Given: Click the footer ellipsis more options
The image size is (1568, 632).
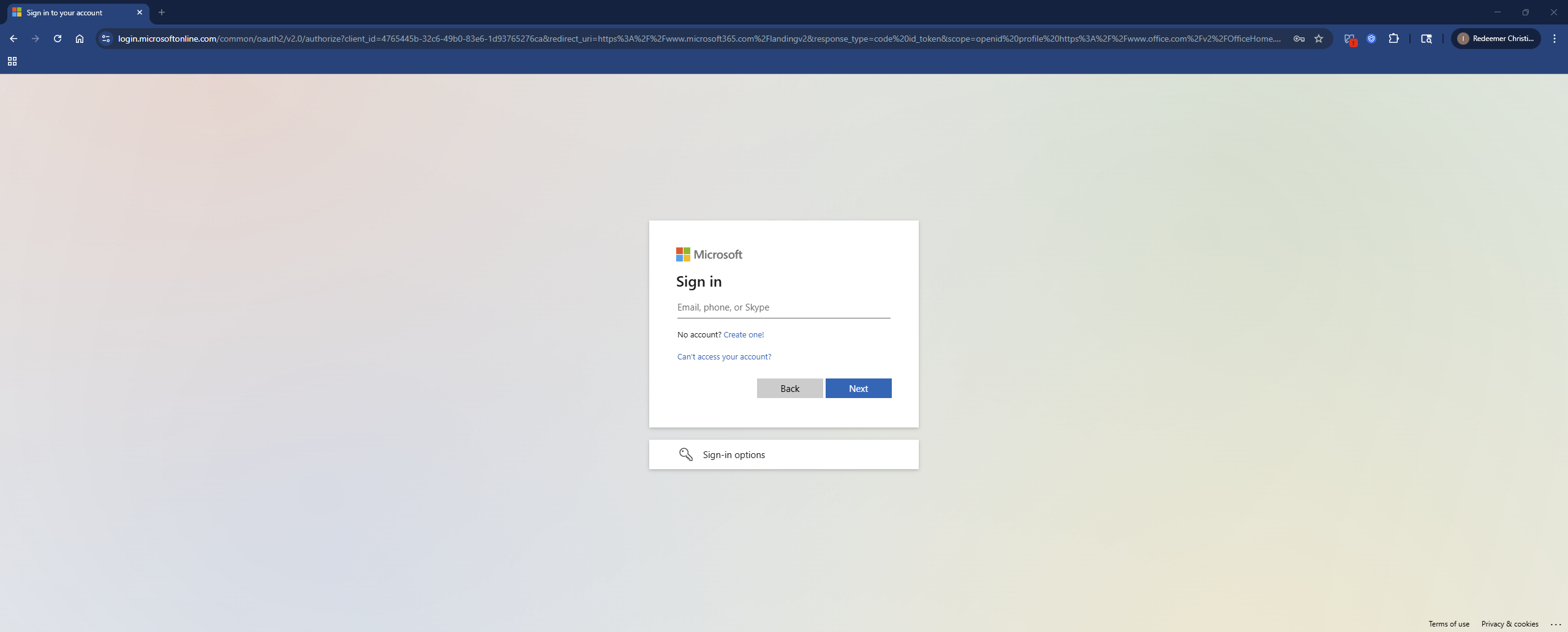Looking at the screenshot, I should (x=1556, y=624).
